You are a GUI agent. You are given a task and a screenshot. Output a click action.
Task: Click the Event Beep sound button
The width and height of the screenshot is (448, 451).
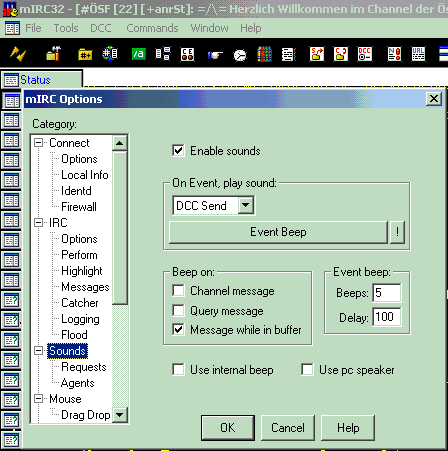[x=278, y=232]
